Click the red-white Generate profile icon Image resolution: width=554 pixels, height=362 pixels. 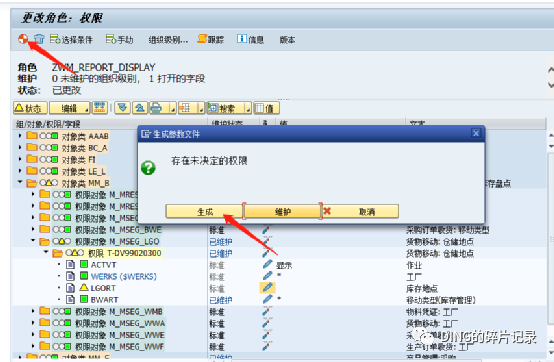pos(23,39)
